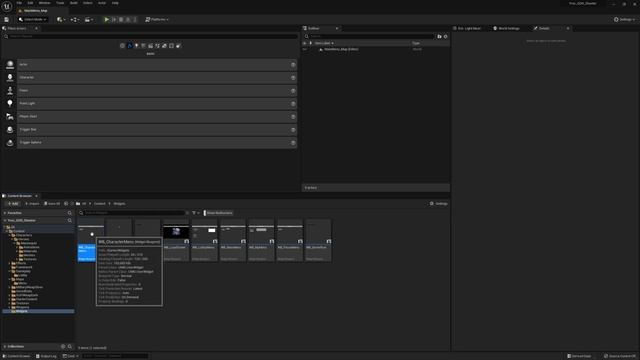Click the Player Start icon
This screenshot has width=640, height=360.
10,116
